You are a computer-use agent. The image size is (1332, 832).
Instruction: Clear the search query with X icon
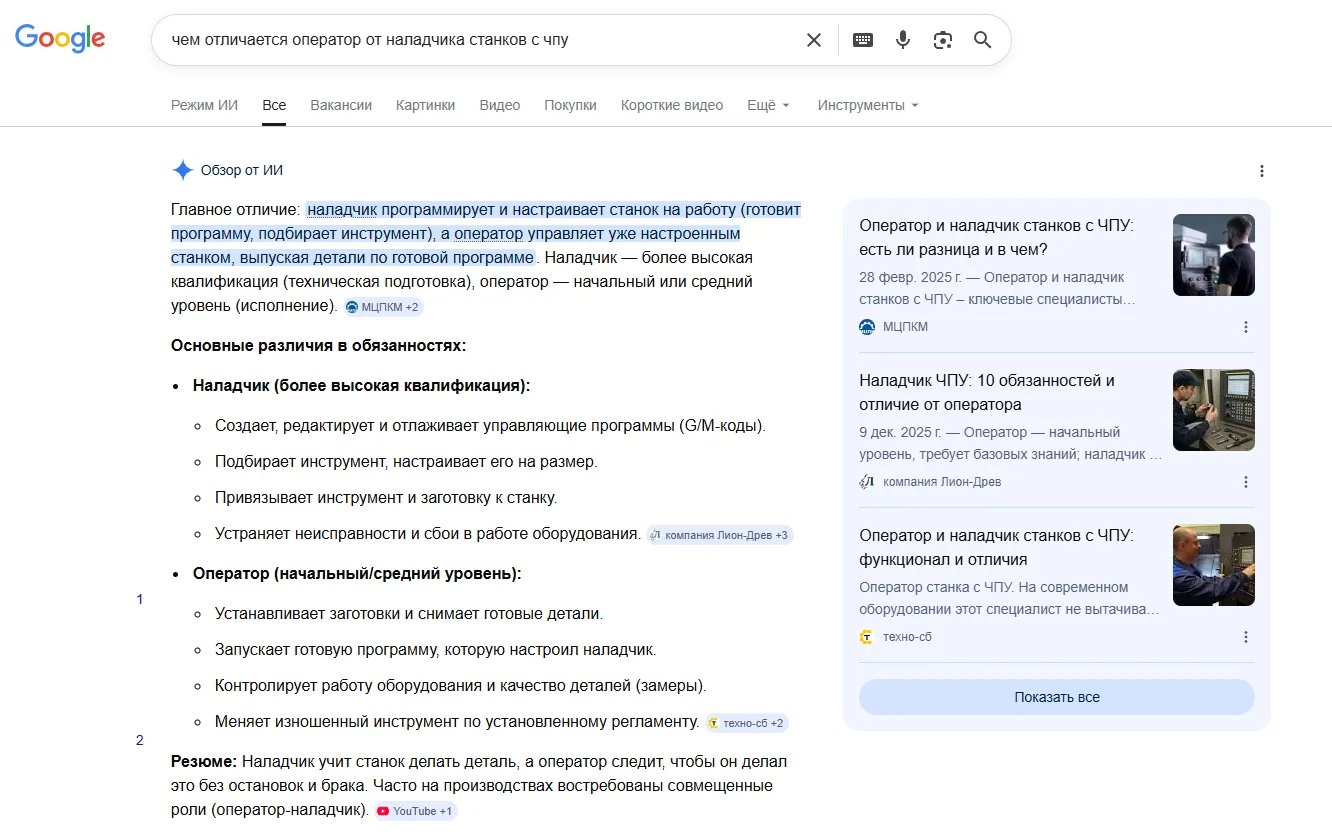pyautogui.click(x=814, y=40)
